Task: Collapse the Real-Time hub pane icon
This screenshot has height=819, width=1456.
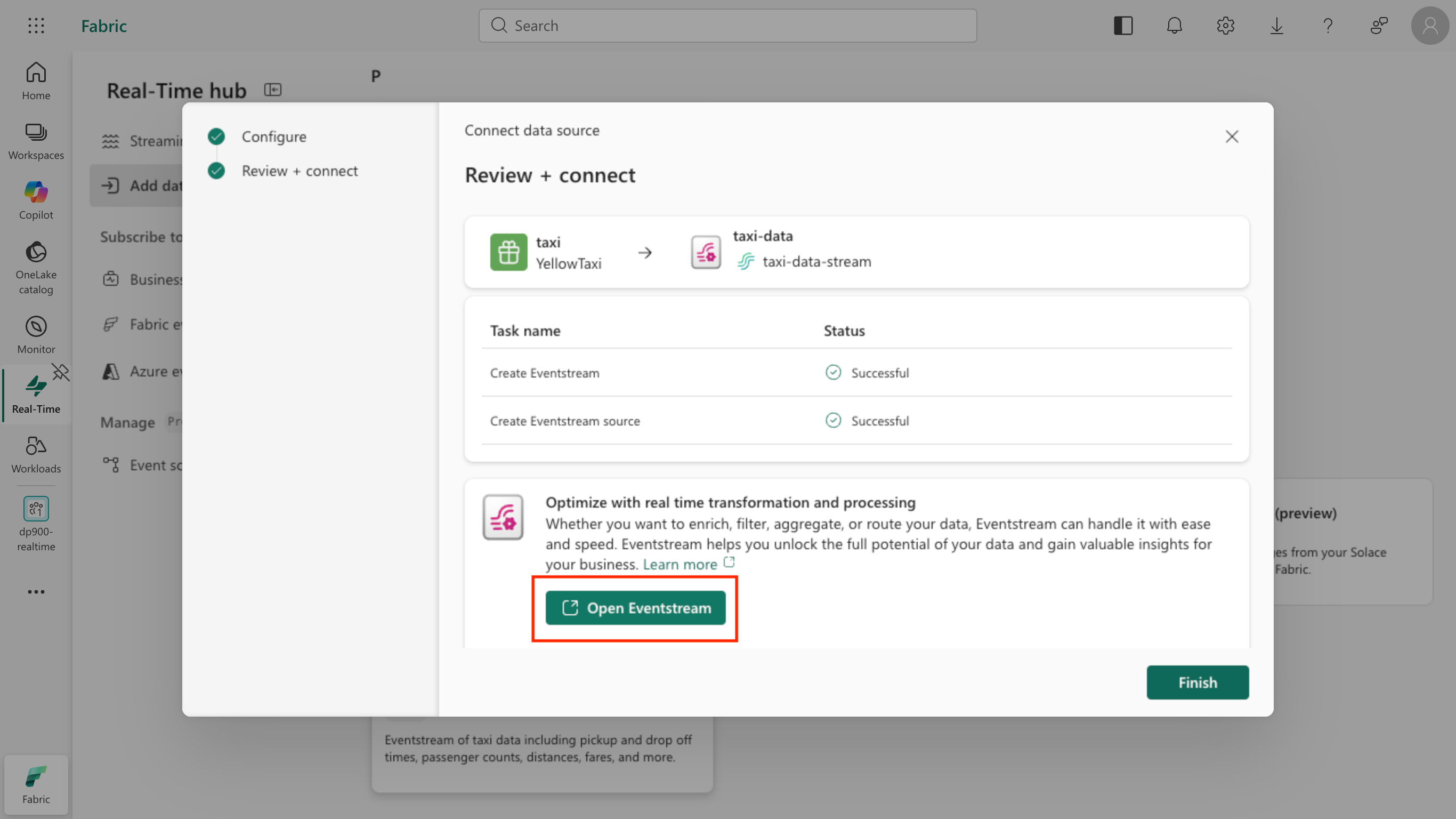Action: tap(273, 90)
